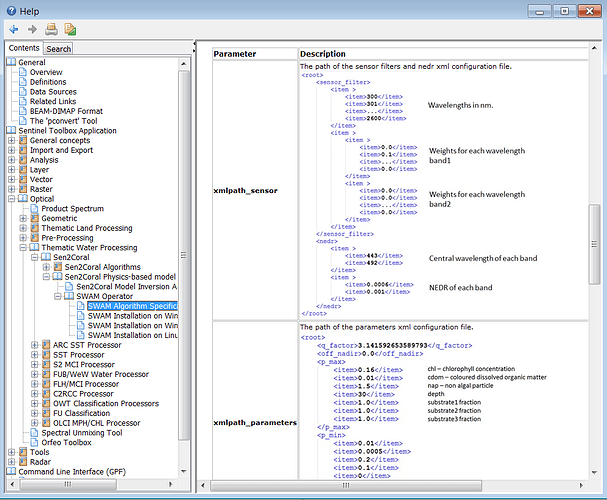
Task: Click the FU Classification folder icon
Action: pyautogui.click(x=46, y=413)
